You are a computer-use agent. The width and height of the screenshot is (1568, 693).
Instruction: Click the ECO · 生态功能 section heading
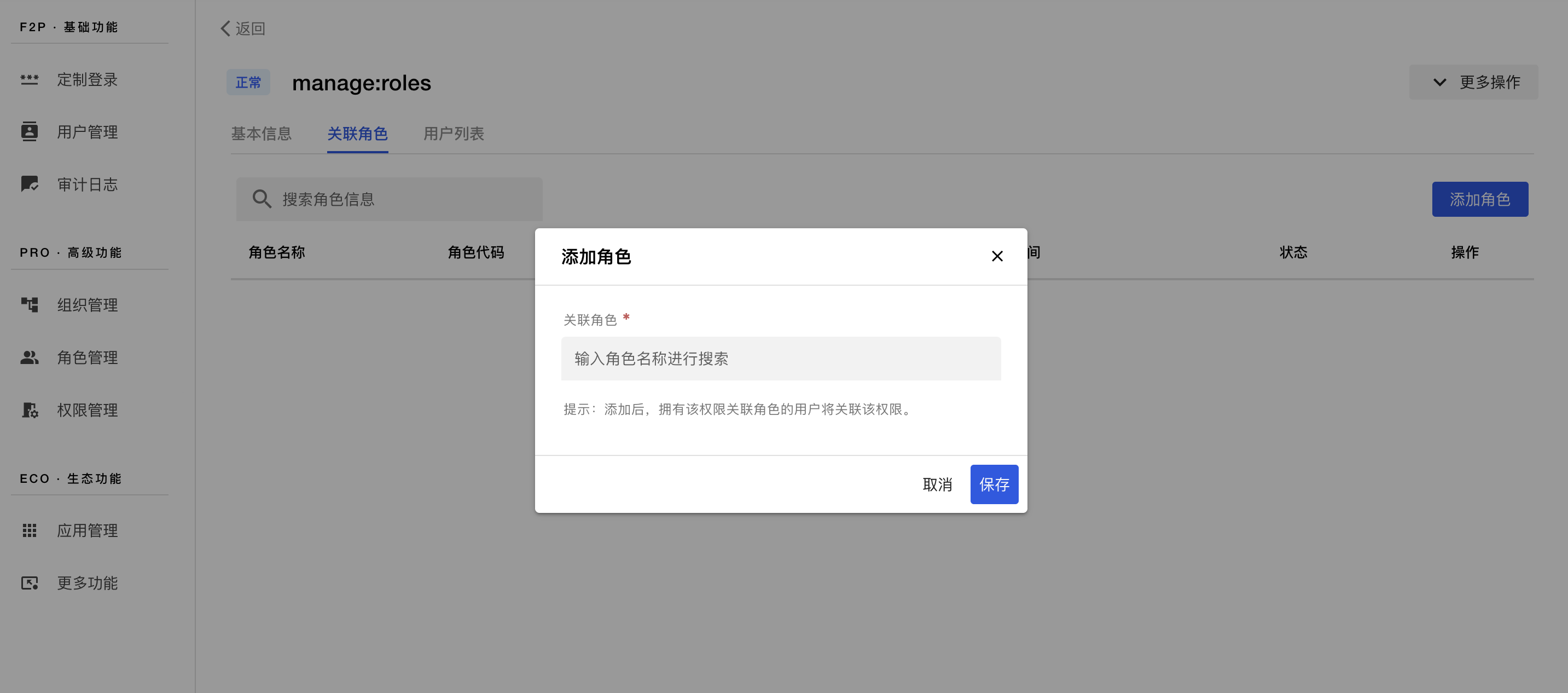tap(71, 478)
